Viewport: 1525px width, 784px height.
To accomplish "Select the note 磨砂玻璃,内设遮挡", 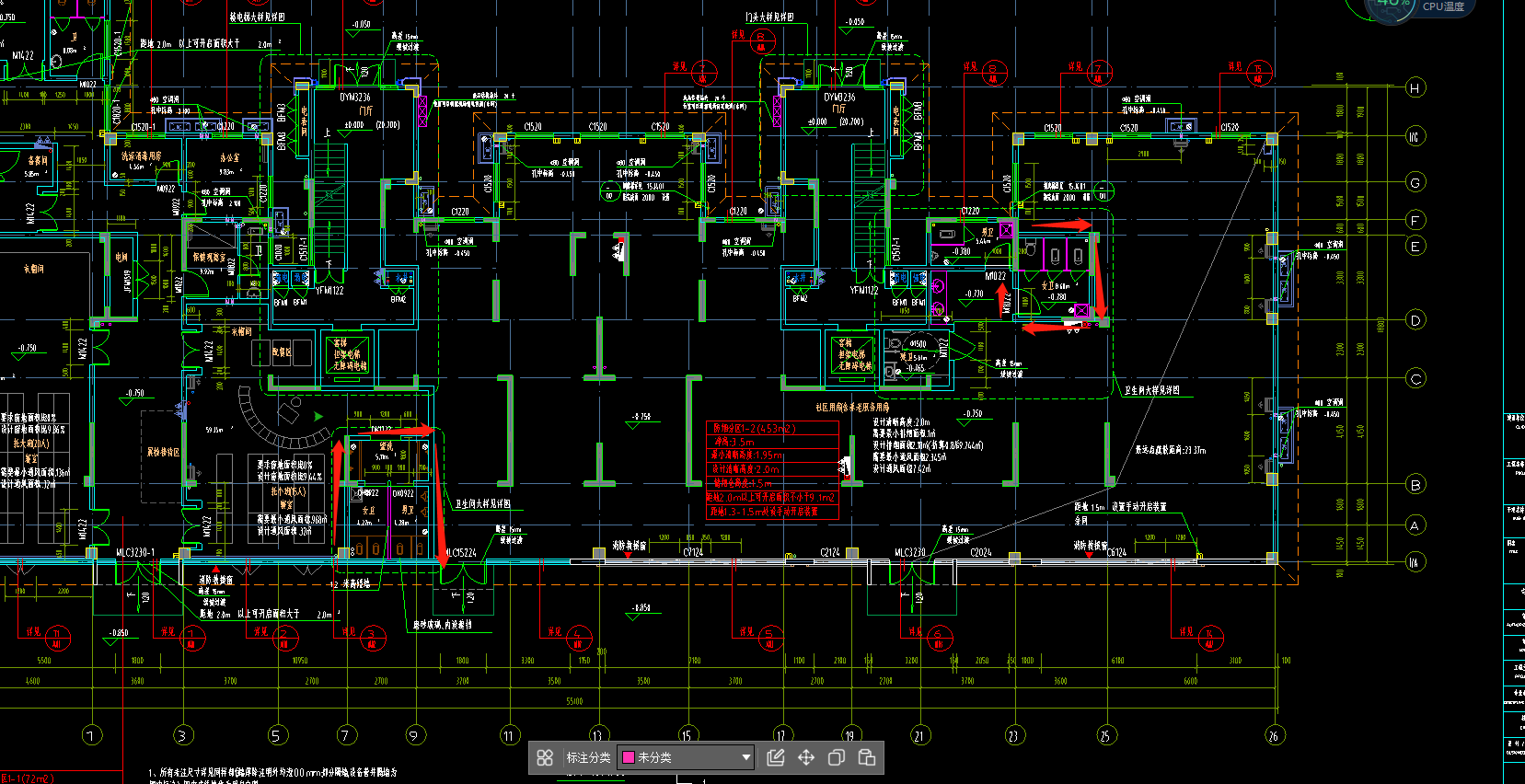I will point(443,625).
